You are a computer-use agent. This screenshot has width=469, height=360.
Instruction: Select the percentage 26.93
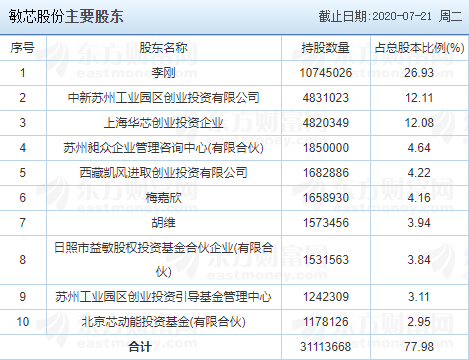pos(419,73)
